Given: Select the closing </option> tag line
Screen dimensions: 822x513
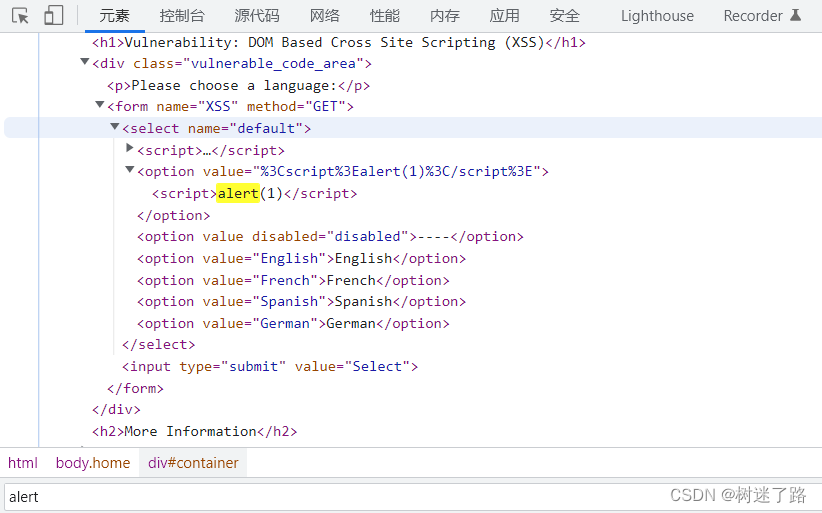Looking at the screenshot, I should 174,215.
